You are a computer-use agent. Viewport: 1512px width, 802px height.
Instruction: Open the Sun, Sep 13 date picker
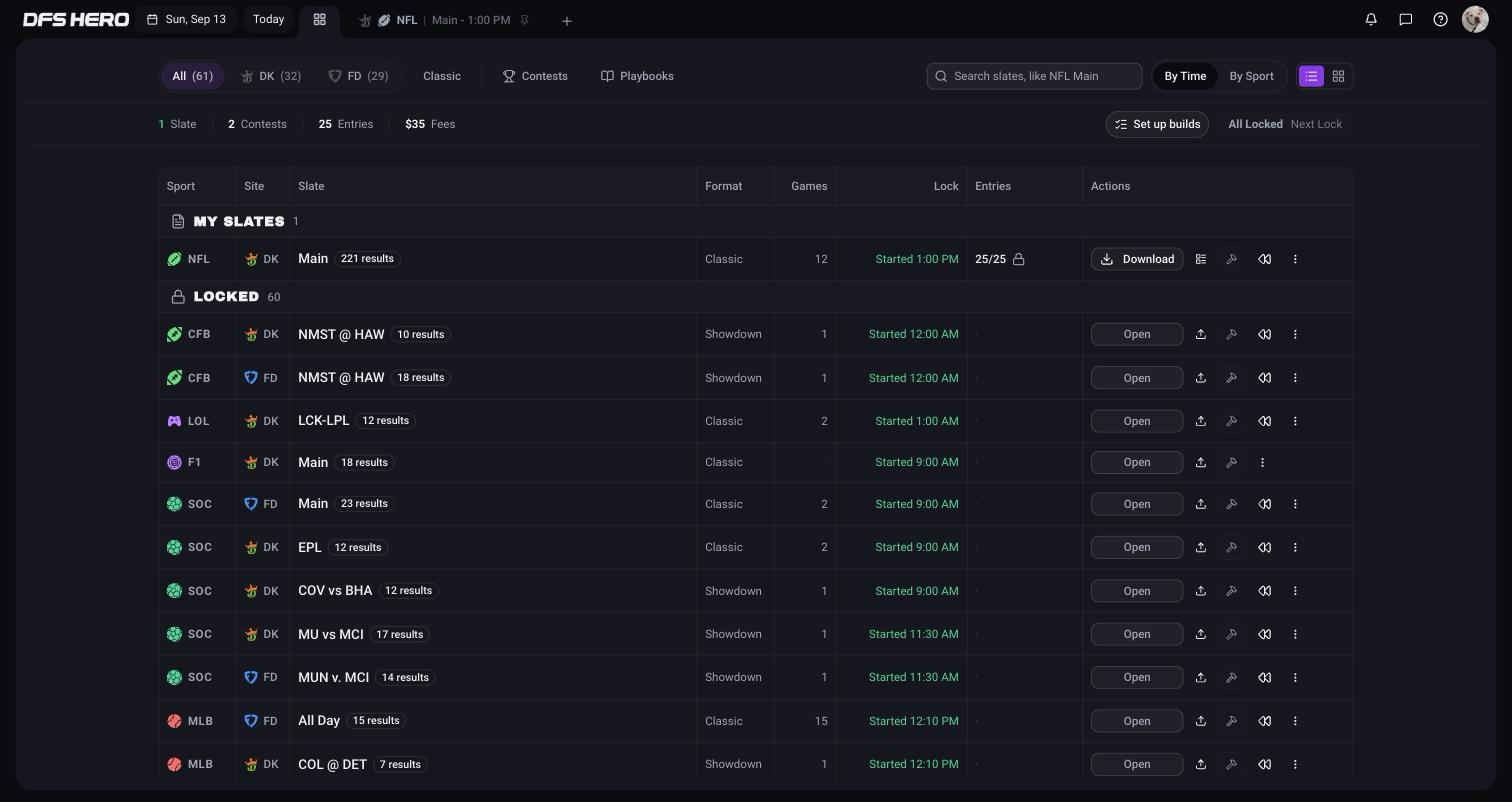point(186,19)
